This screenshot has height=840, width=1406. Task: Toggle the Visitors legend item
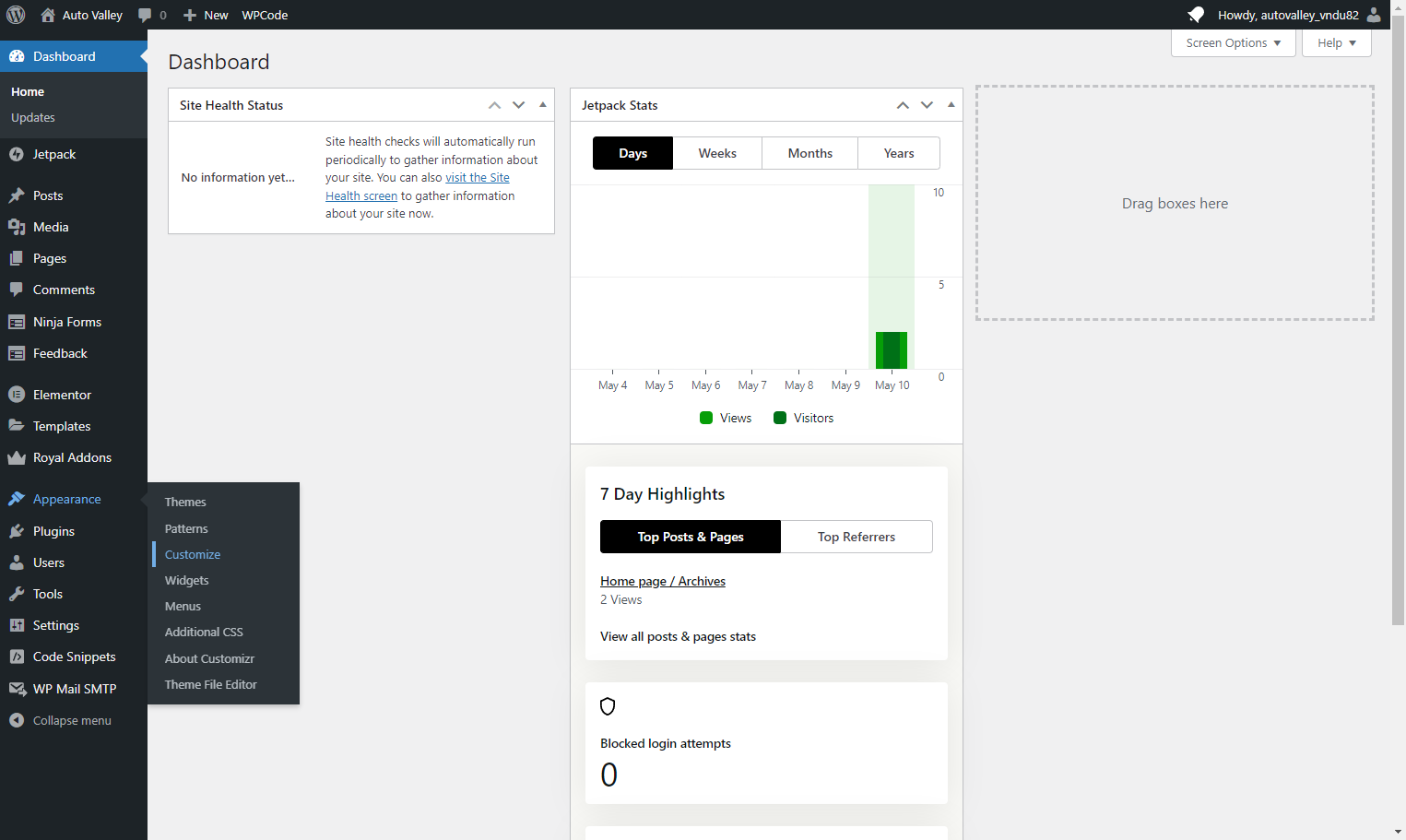804,418
